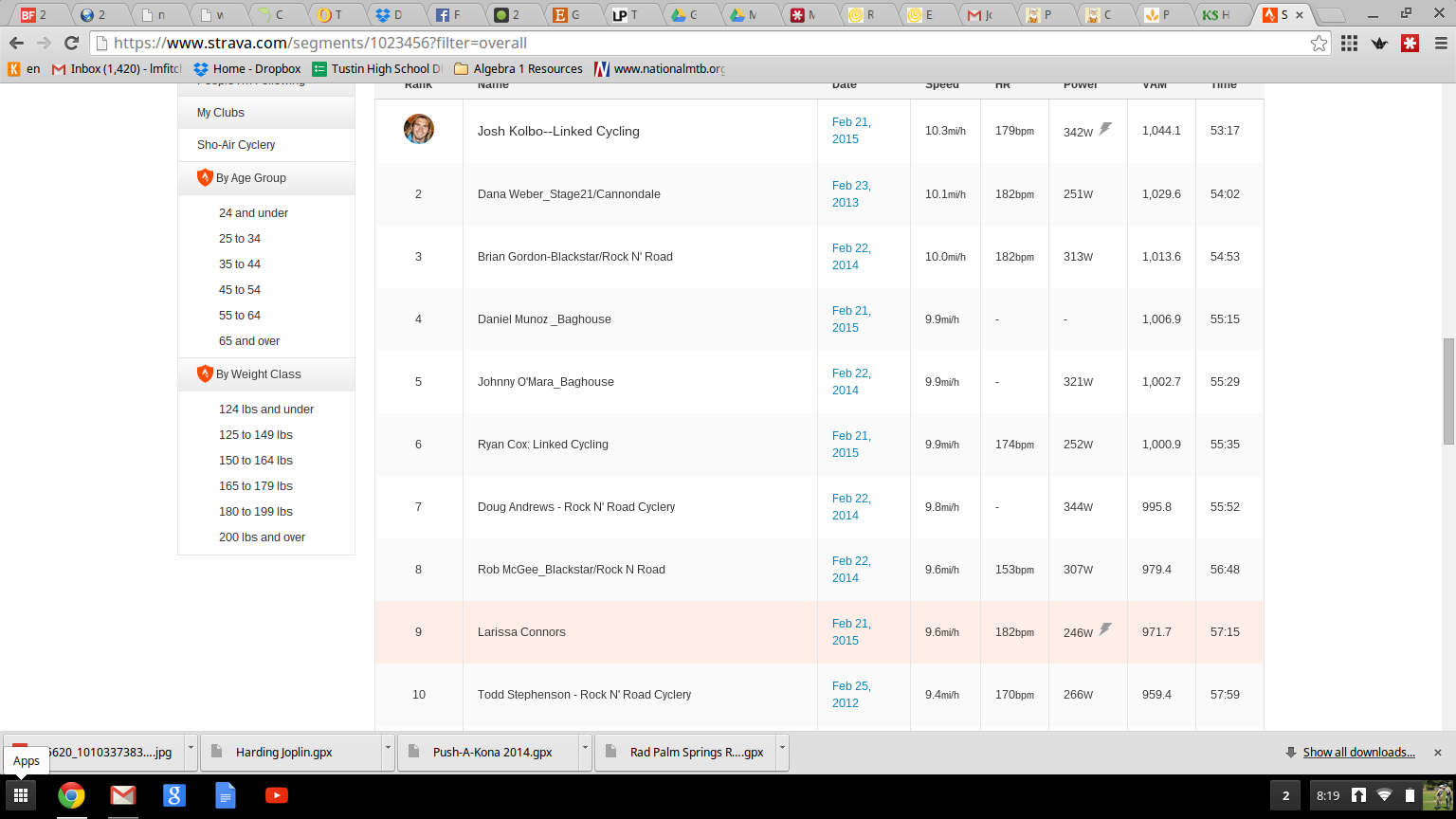This screenshot has width=1456, height=819.
Task: Switch to the KS browser tab
Action: pyautogui.click(x=1217, y=14)
